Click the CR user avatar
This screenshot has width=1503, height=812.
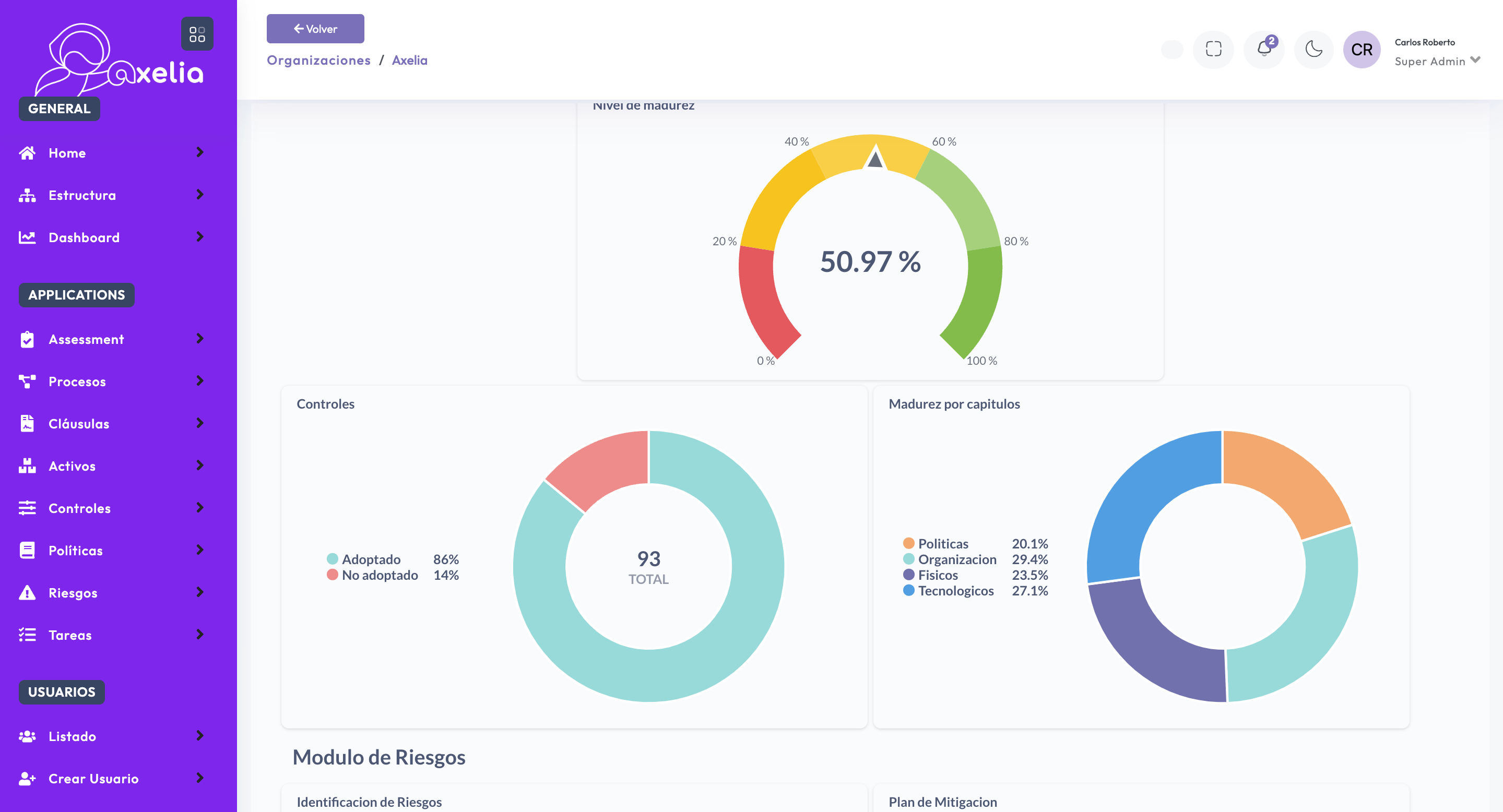1361,50
